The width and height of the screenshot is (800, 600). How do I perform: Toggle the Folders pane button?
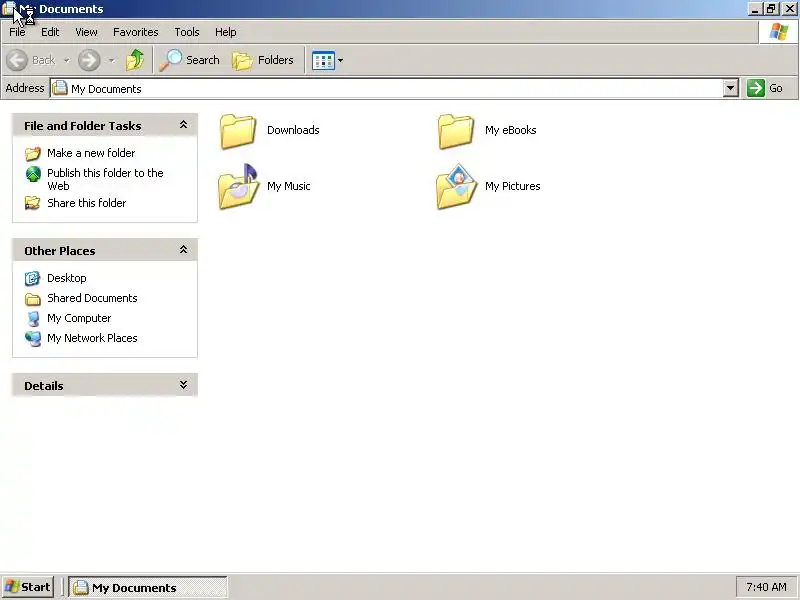(263, 60)
